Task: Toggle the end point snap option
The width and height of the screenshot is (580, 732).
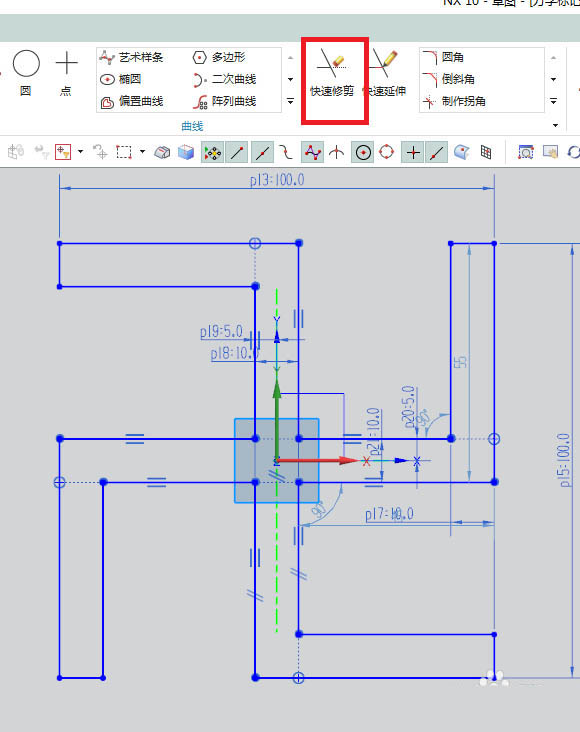Action: pyautogui.click(x=237, y=152)
